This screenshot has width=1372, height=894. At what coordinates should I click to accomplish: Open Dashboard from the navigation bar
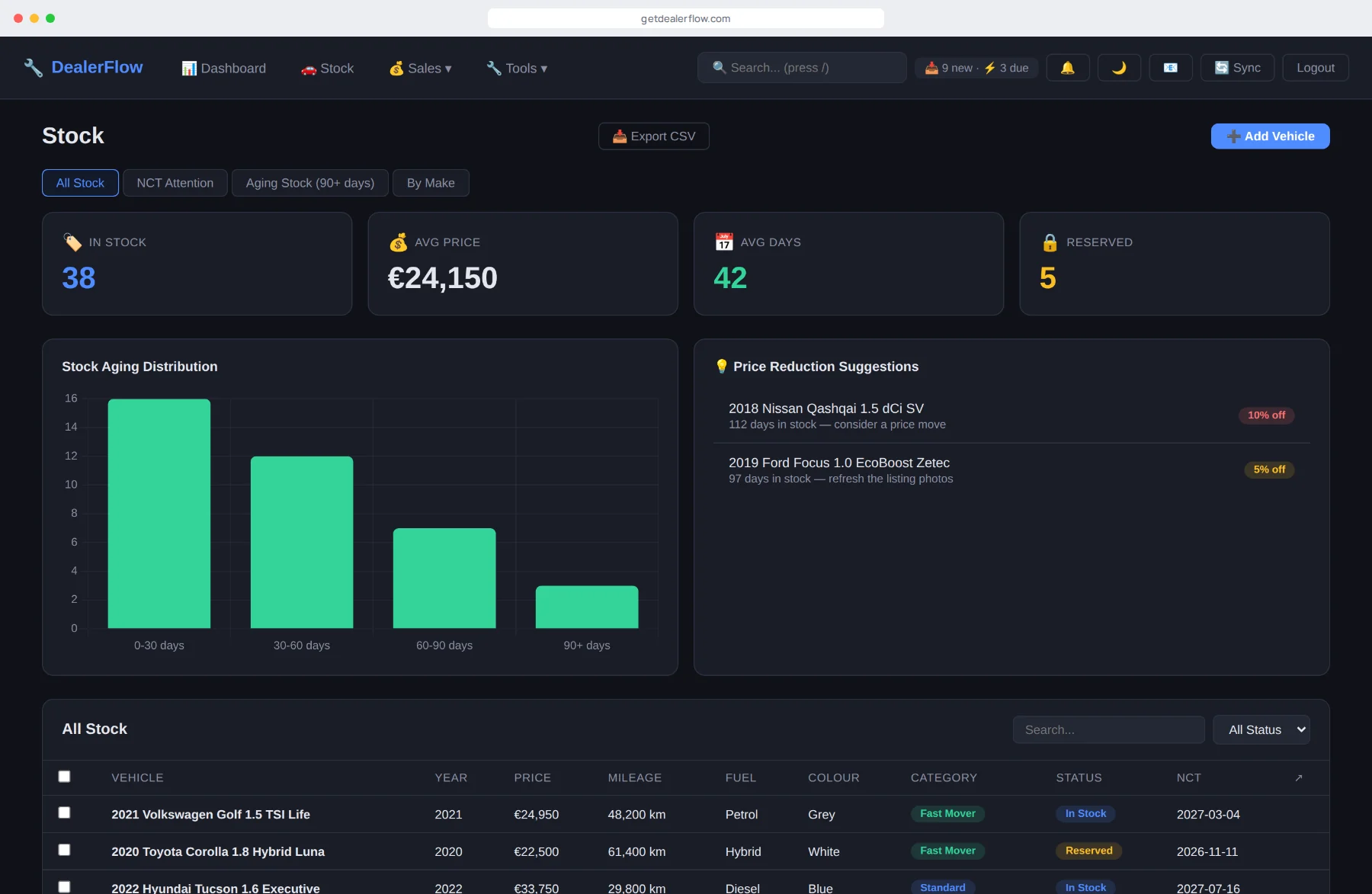tap(224, 69)
